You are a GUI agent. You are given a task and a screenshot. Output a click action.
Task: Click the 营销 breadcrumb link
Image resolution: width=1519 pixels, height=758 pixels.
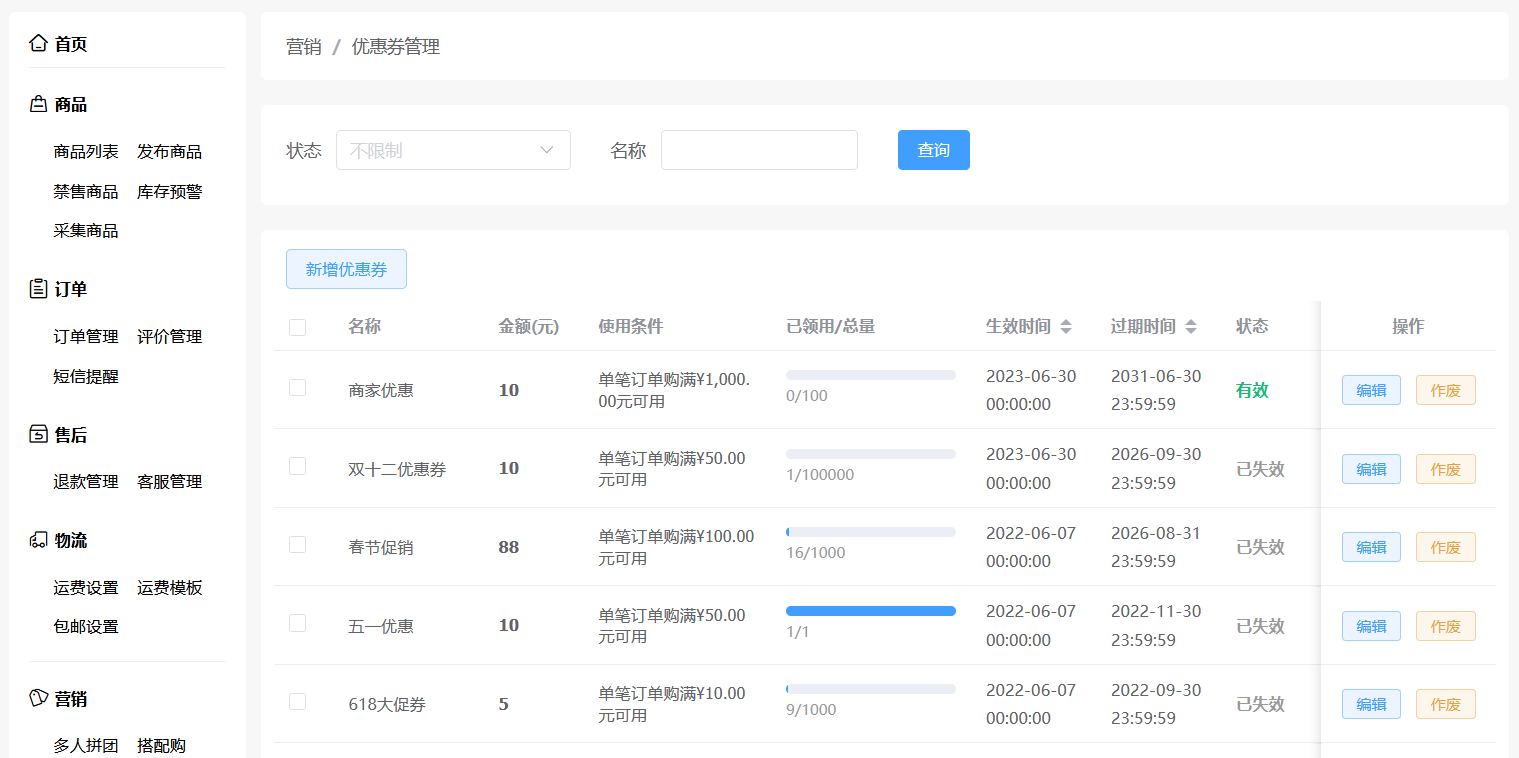coord(304,47)
